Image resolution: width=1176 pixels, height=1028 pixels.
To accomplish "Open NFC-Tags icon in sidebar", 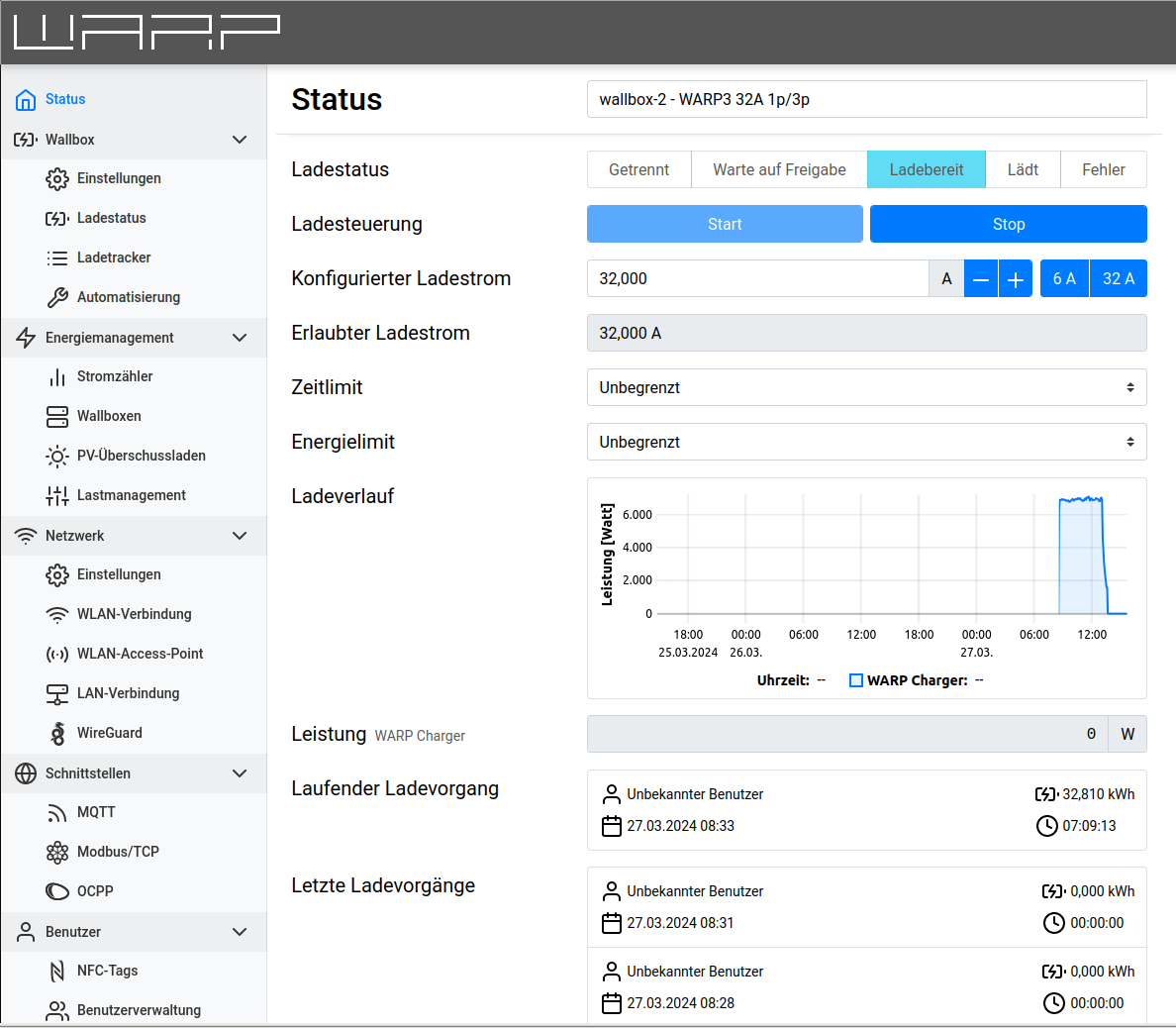I will click(57, 971).
